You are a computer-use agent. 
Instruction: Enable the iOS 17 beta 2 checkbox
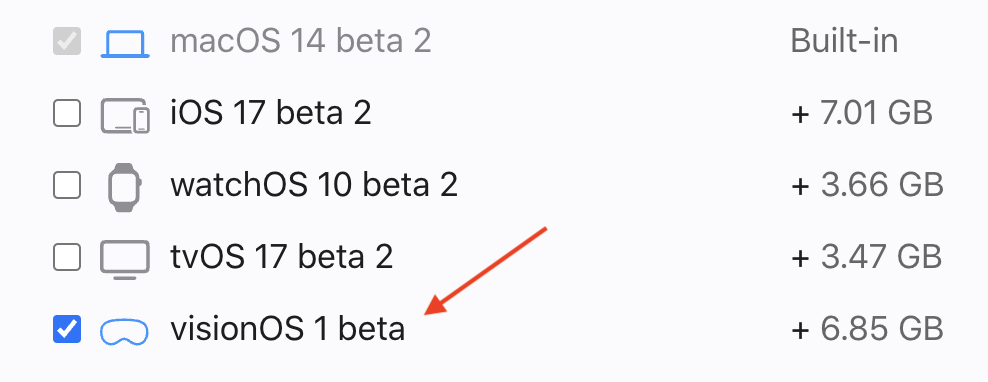point(67,113)
